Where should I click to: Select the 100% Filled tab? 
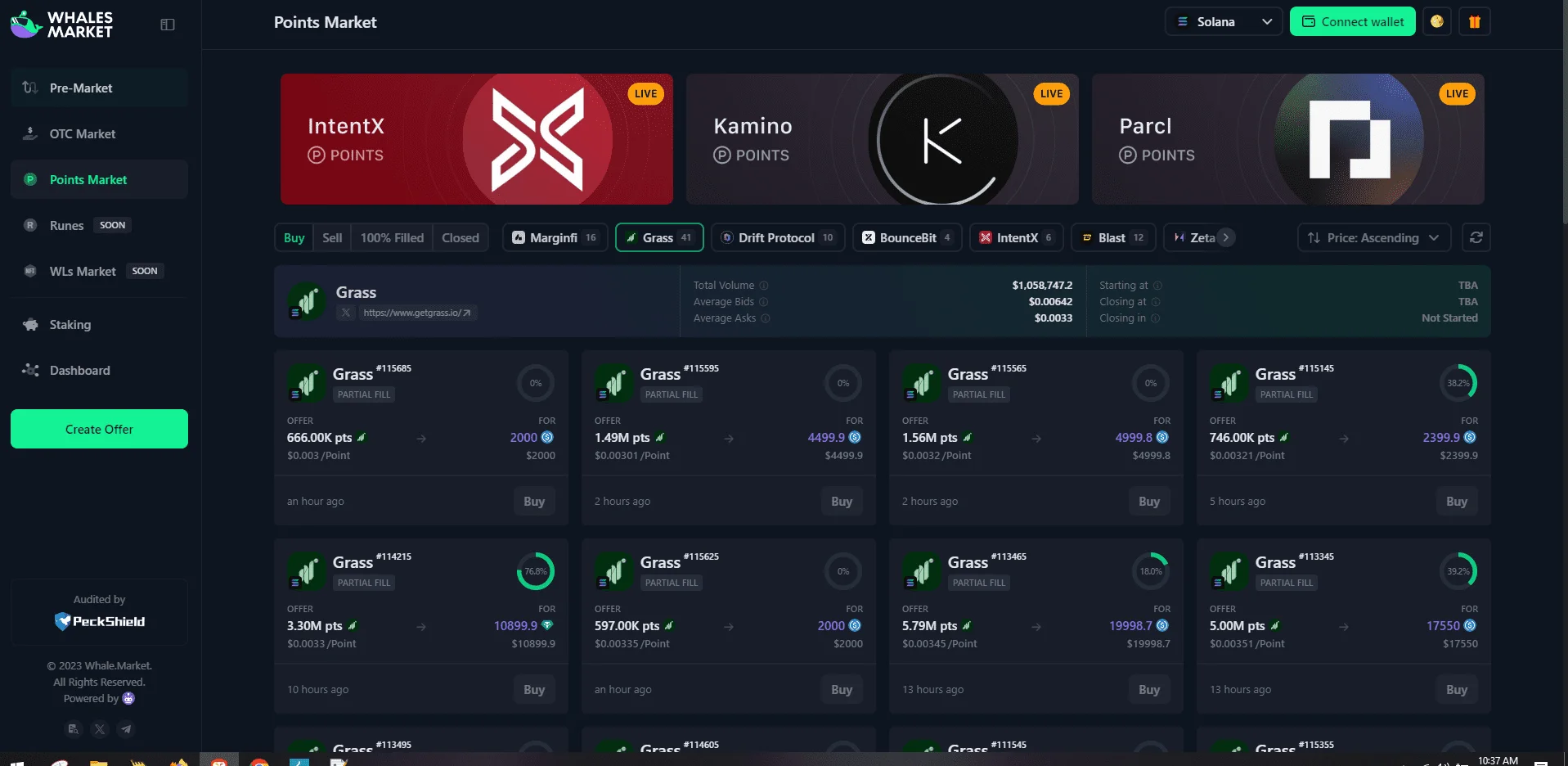point(392,237)
